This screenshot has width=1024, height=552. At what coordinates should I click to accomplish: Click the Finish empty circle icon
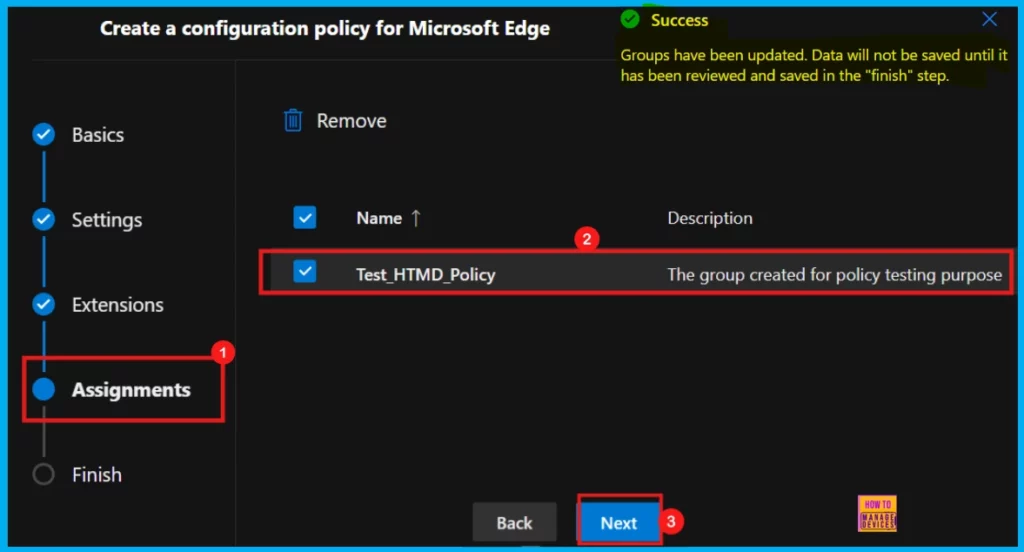pos(44,474)
